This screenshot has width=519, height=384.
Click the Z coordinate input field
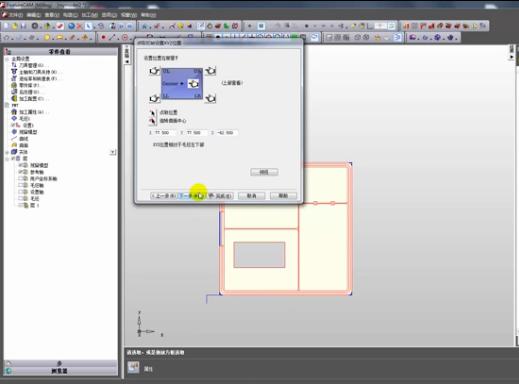pyautogui.click(x=225, y=133)
